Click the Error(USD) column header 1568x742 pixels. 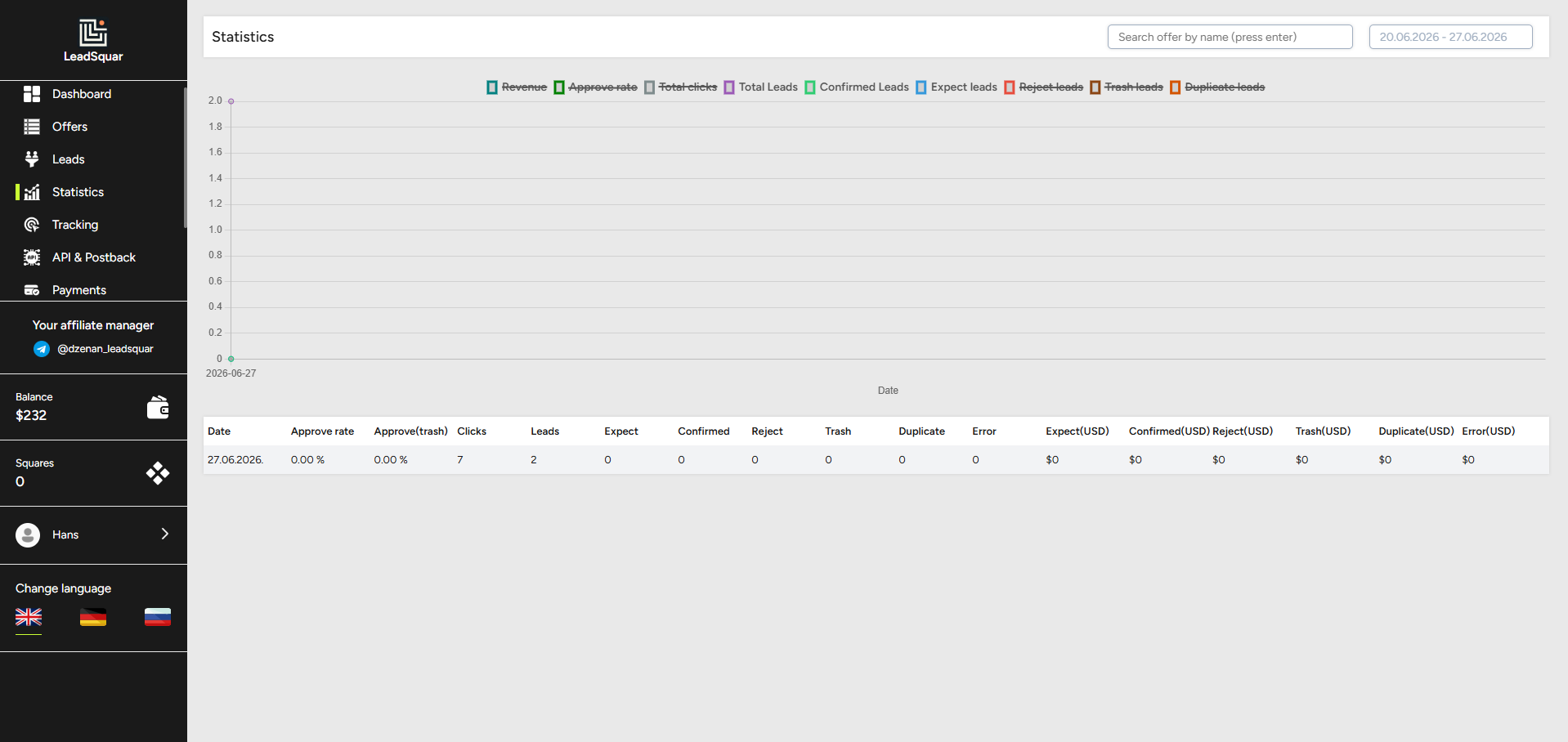coord(1489,431)
